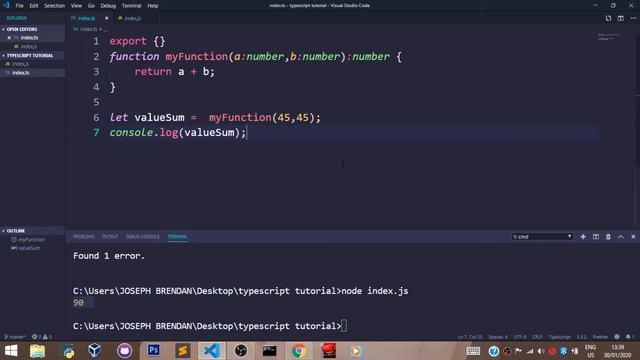Click the master git branch in status bar
Image resolution: width=640 pixels, height=360 pixels.
(x=15, y=337)
